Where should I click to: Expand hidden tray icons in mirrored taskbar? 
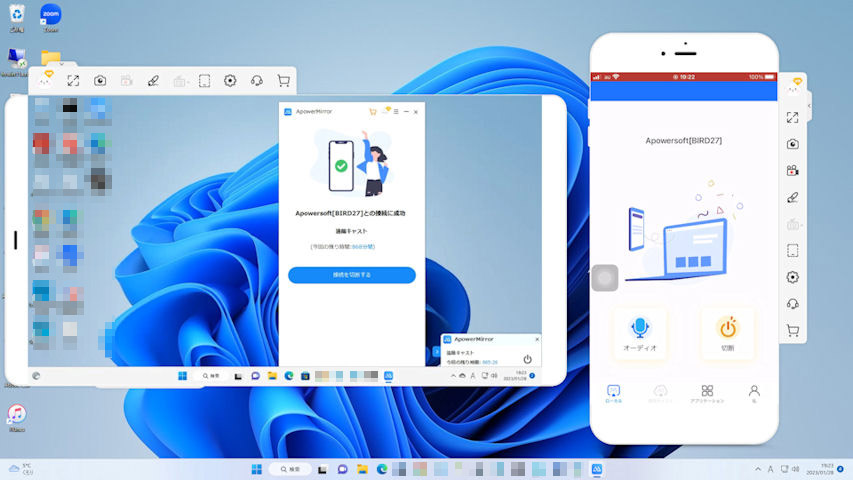click(453, 376)
